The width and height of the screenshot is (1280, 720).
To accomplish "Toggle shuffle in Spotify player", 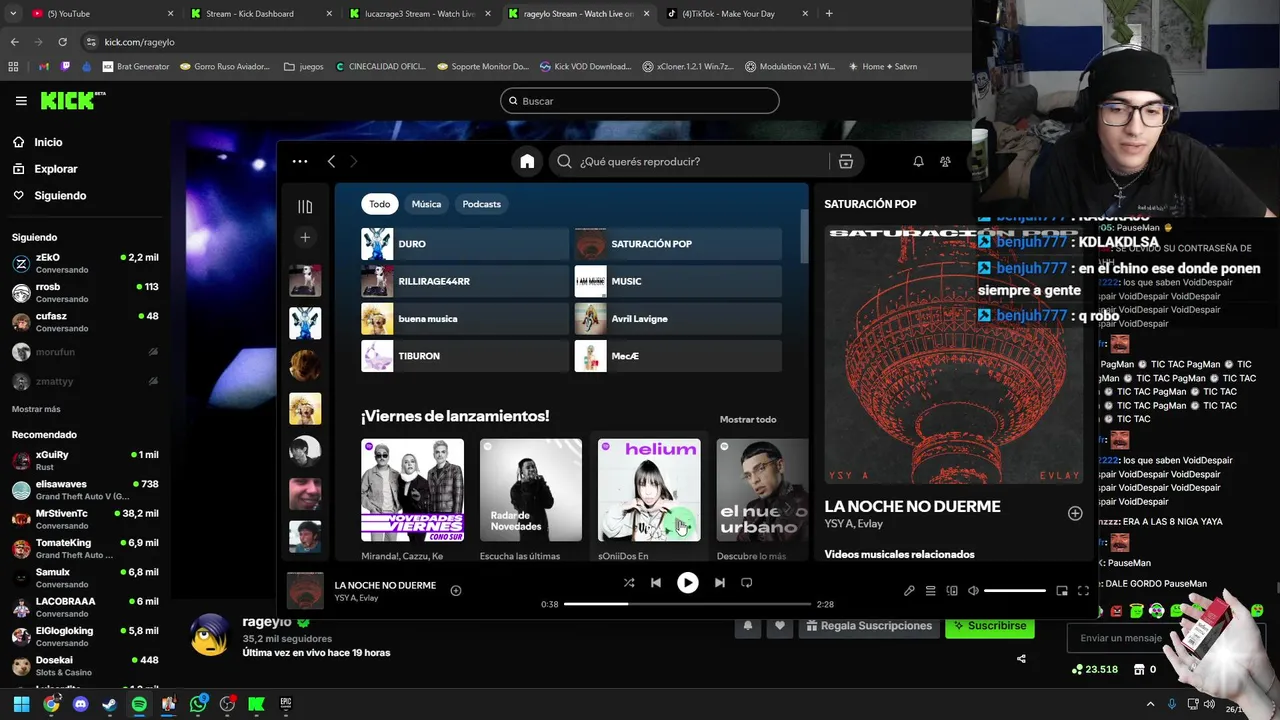I will click(x=629, y=582).
